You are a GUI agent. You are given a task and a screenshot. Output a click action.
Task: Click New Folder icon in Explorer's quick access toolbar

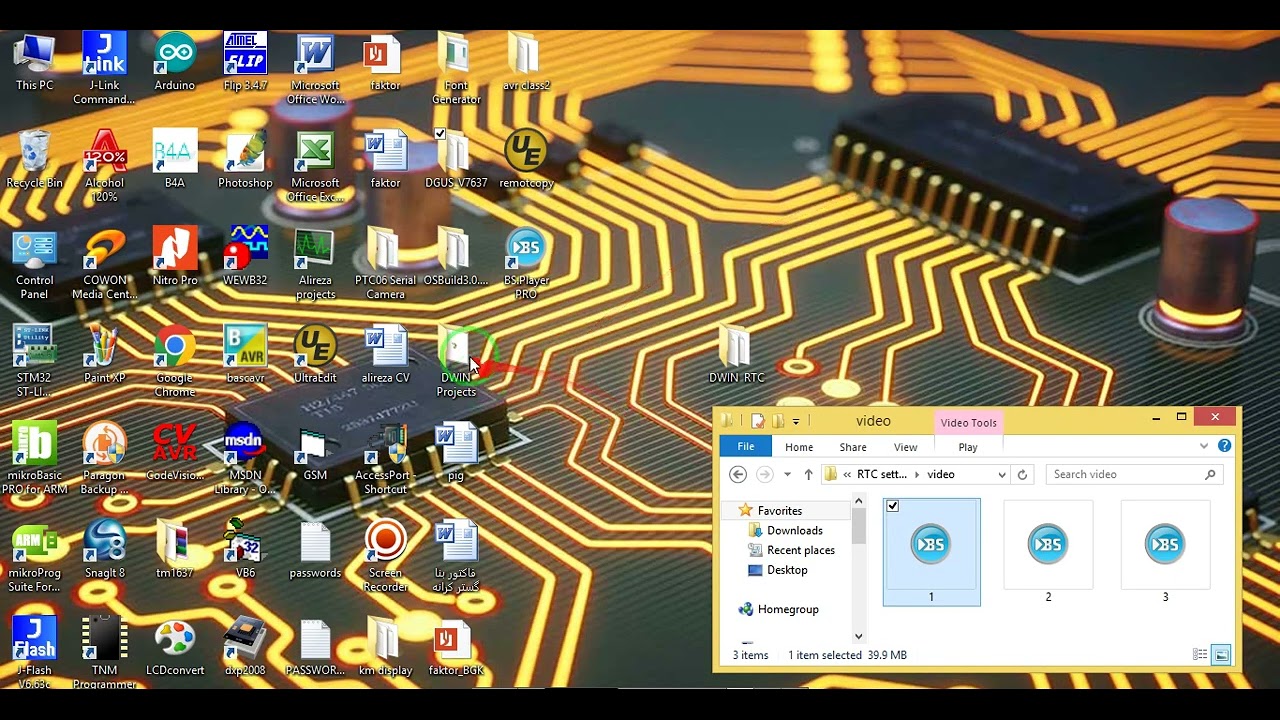pyautogui.click(x=777, y=421)
